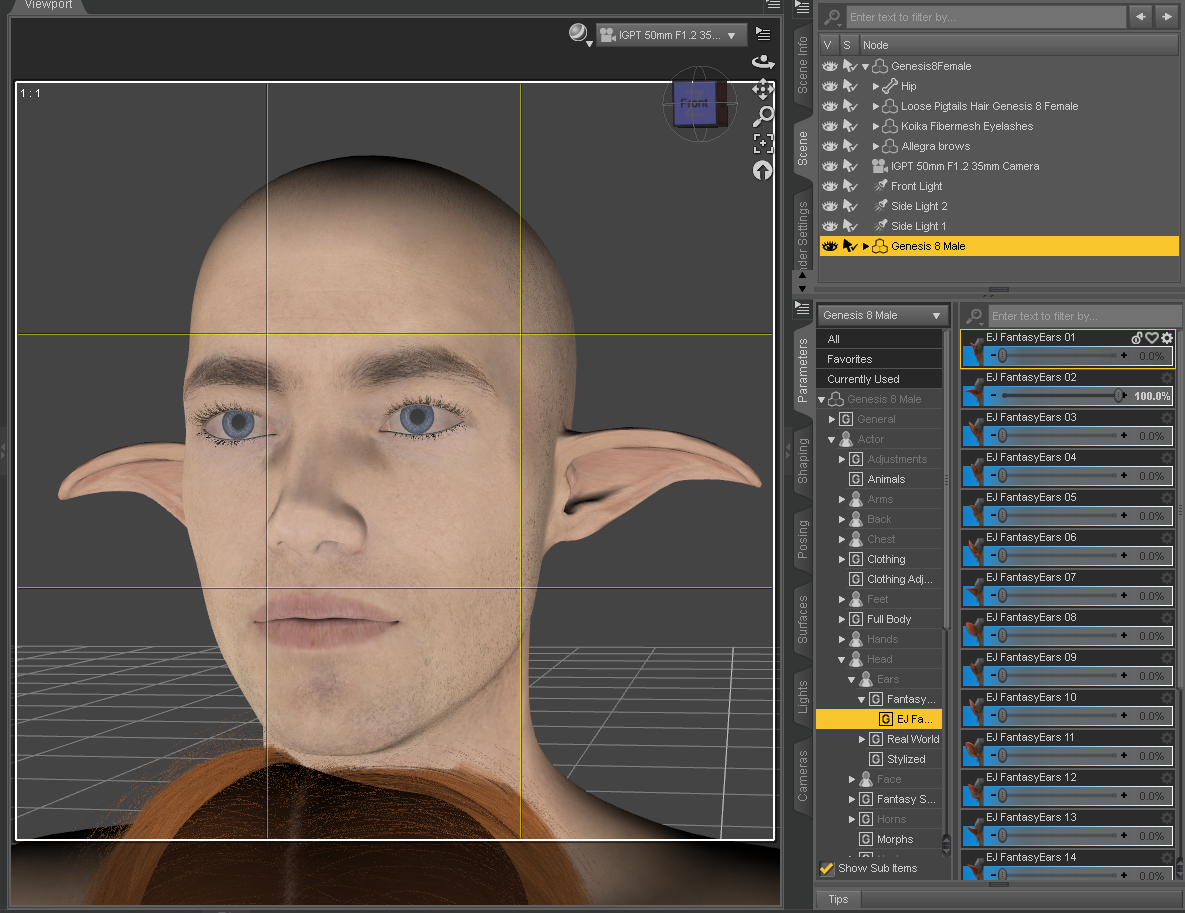Image resolution: width=1185 pixels, height=913 pixels.
Task: Switch to the Surfaces tab
Action: pyautogui.click(x=803, y=617)
